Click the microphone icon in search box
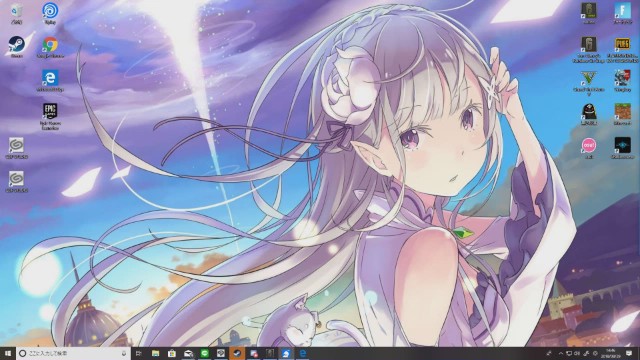The image size is (640, 360). [124, 353]
